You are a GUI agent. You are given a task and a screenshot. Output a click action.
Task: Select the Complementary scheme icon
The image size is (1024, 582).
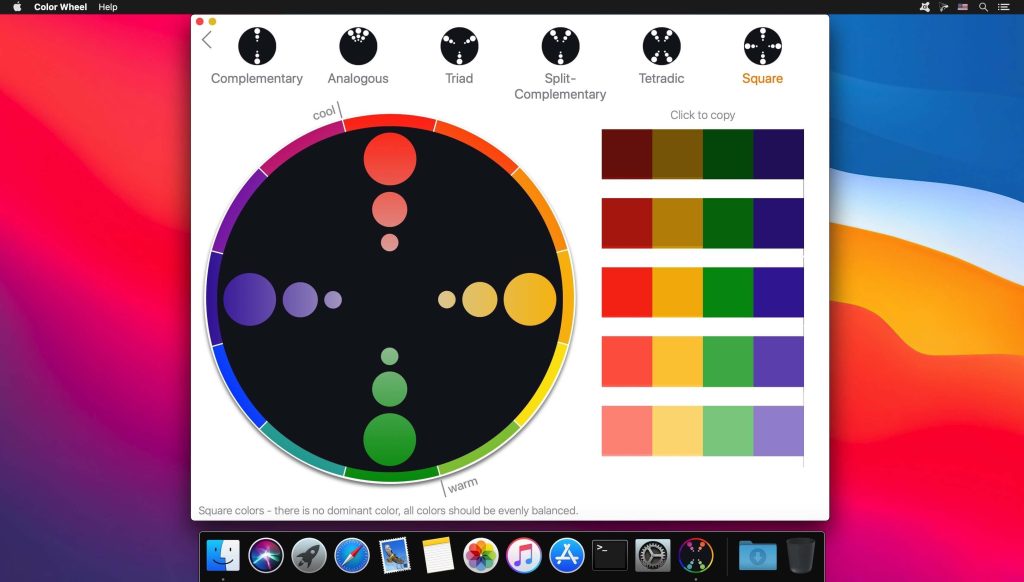[257, 46]
